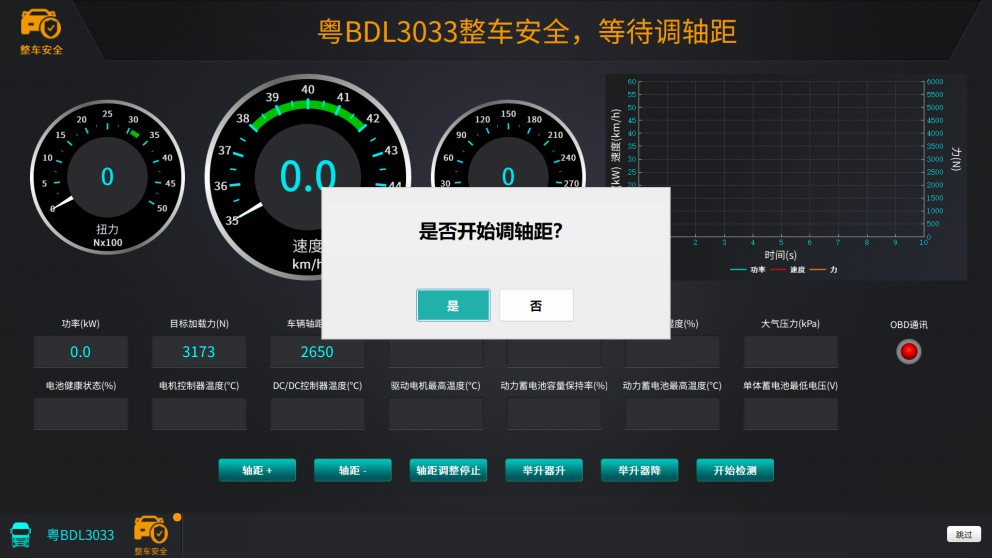Click the 驱动电机最高温度(℃) field
Screen dimensions: 992x558
click(435, 414)
